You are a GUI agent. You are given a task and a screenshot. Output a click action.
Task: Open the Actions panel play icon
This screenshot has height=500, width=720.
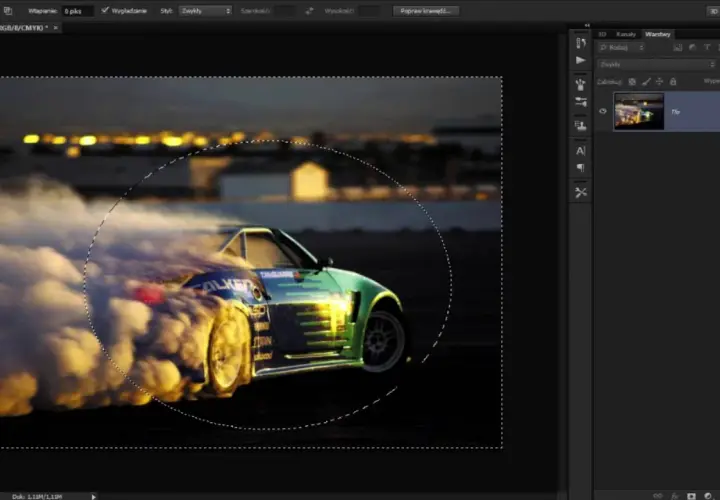pos(581,60)
